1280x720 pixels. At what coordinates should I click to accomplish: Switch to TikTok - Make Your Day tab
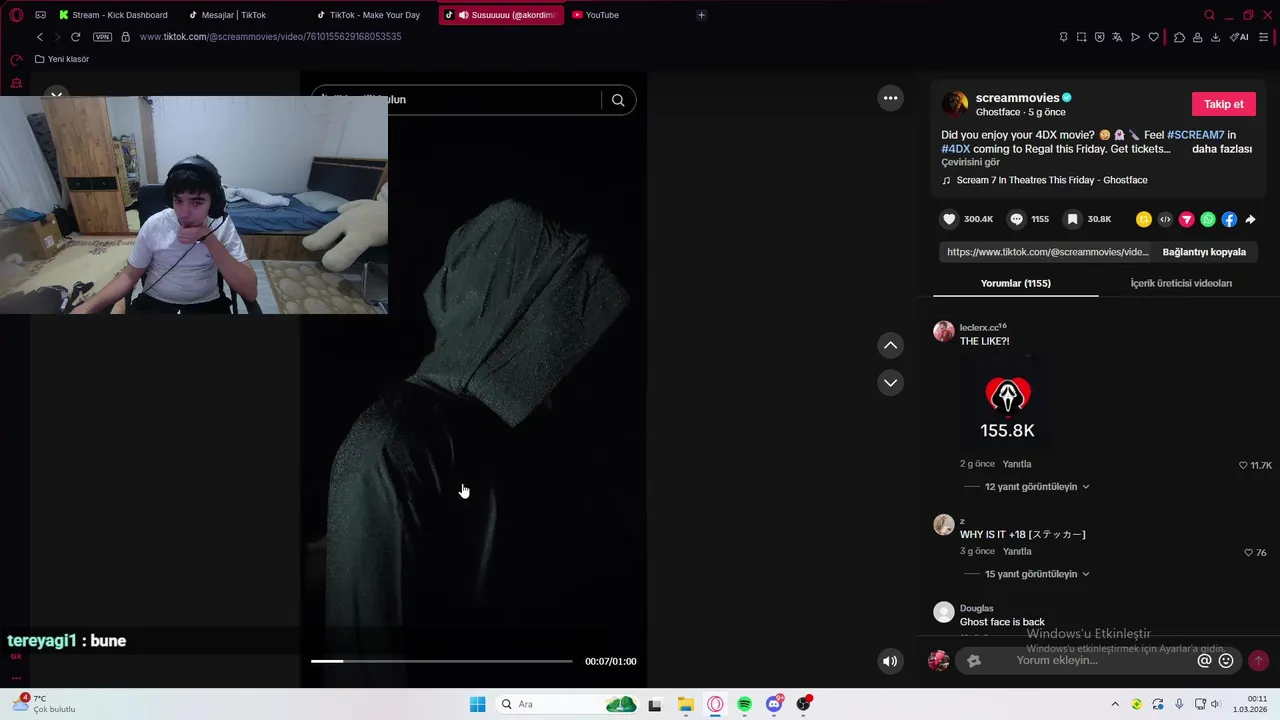pyautogui.click(x=372, y=15)
